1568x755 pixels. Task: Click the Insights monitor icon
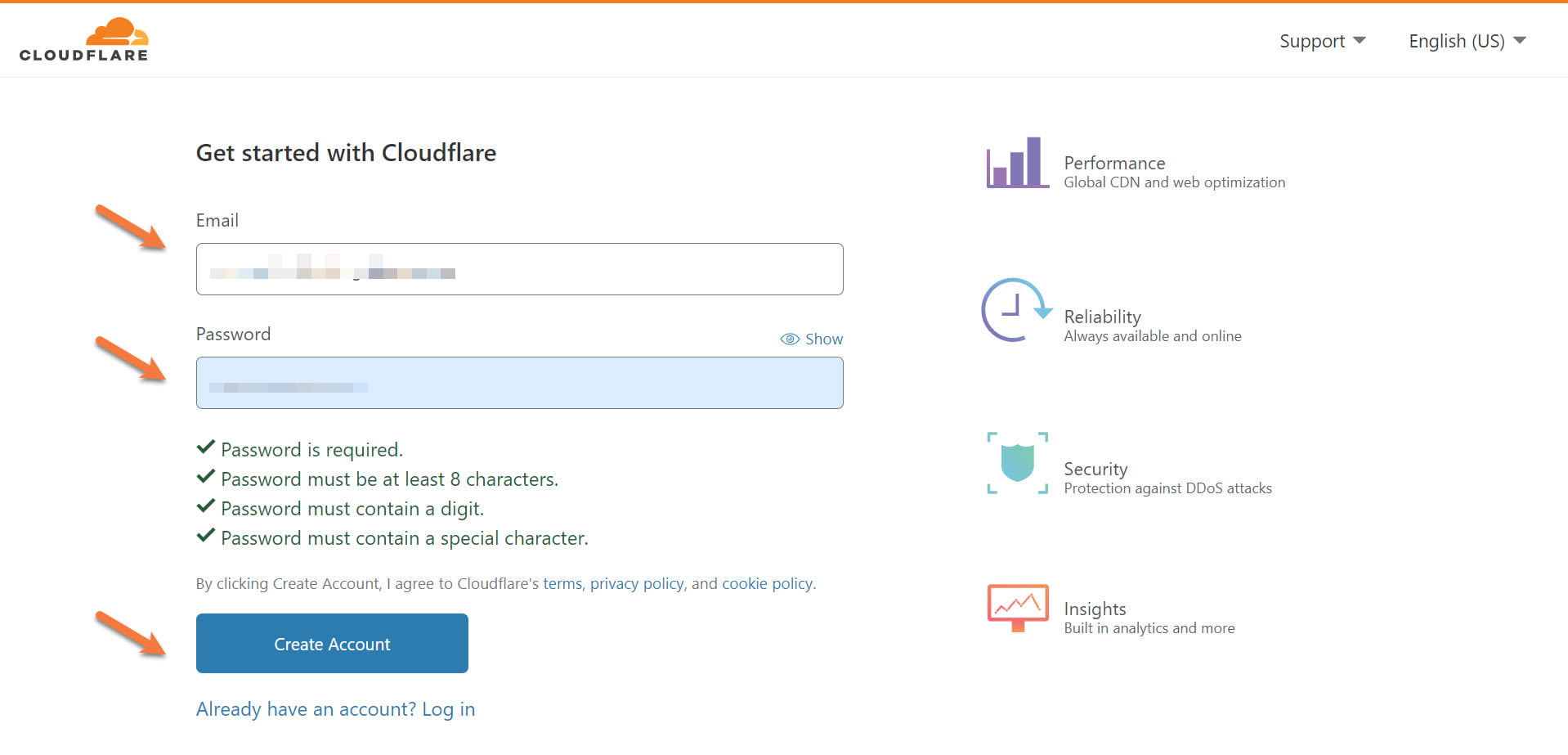(1017, 608)
